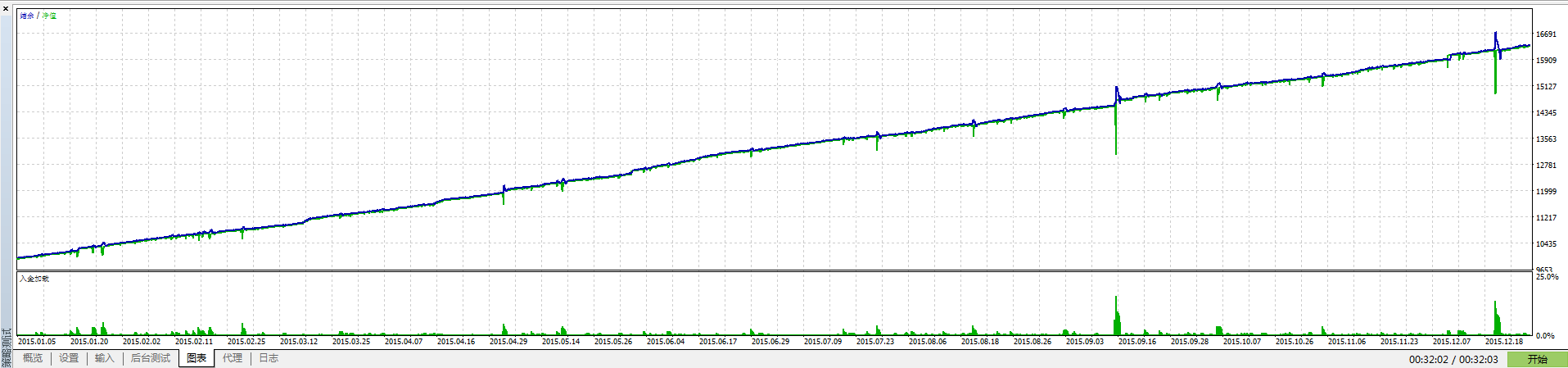Open the 概览 overview tab
1568x368 pixels.
pyautogui.click(x=33, y=358)
